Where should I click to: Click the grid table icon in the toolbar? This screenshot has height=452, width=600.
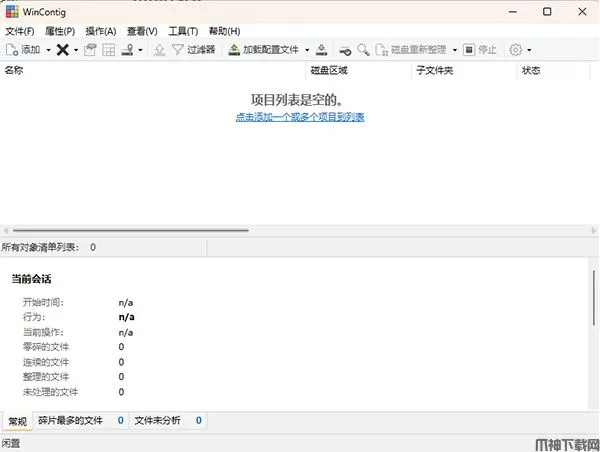(109, 50)
